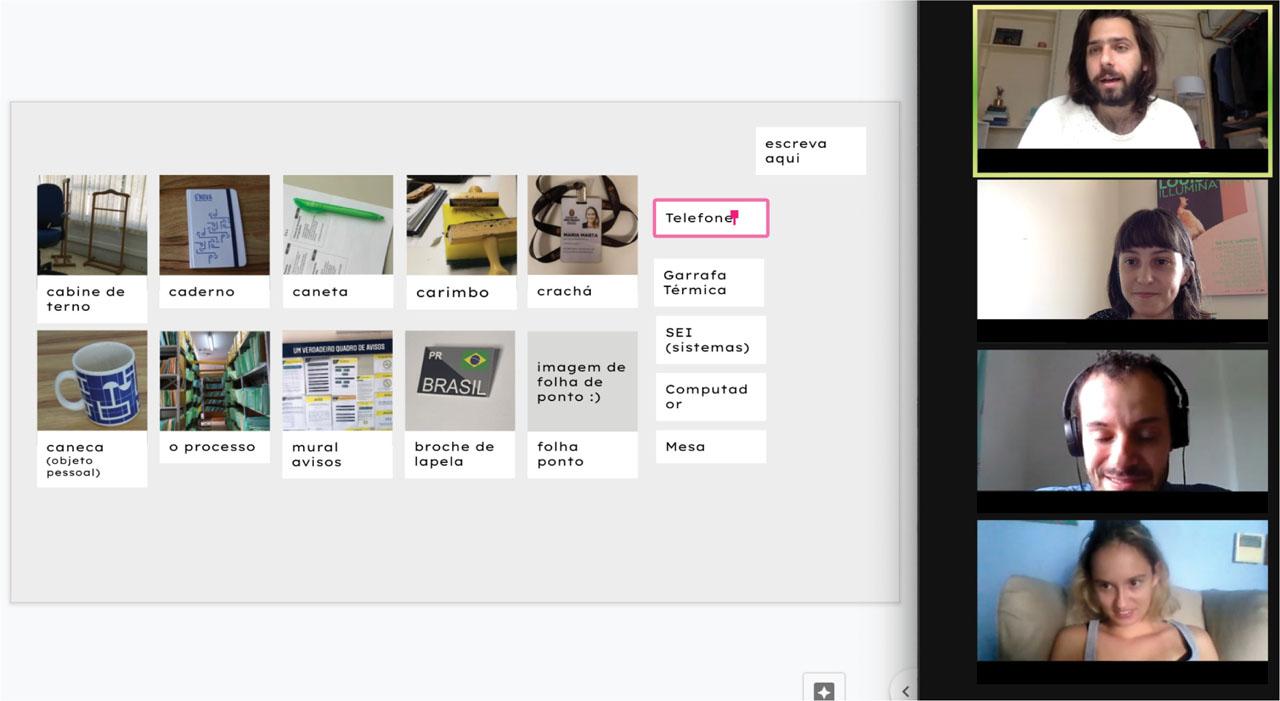Select the cabine de terno photo
The image size is (1280, 701).
point(92,225)
